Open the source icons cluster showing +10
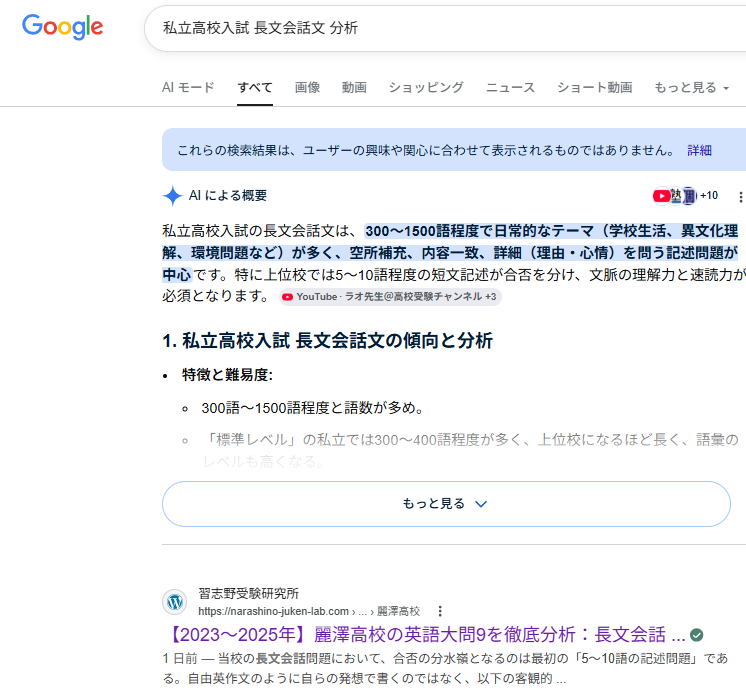 (685, 196)
